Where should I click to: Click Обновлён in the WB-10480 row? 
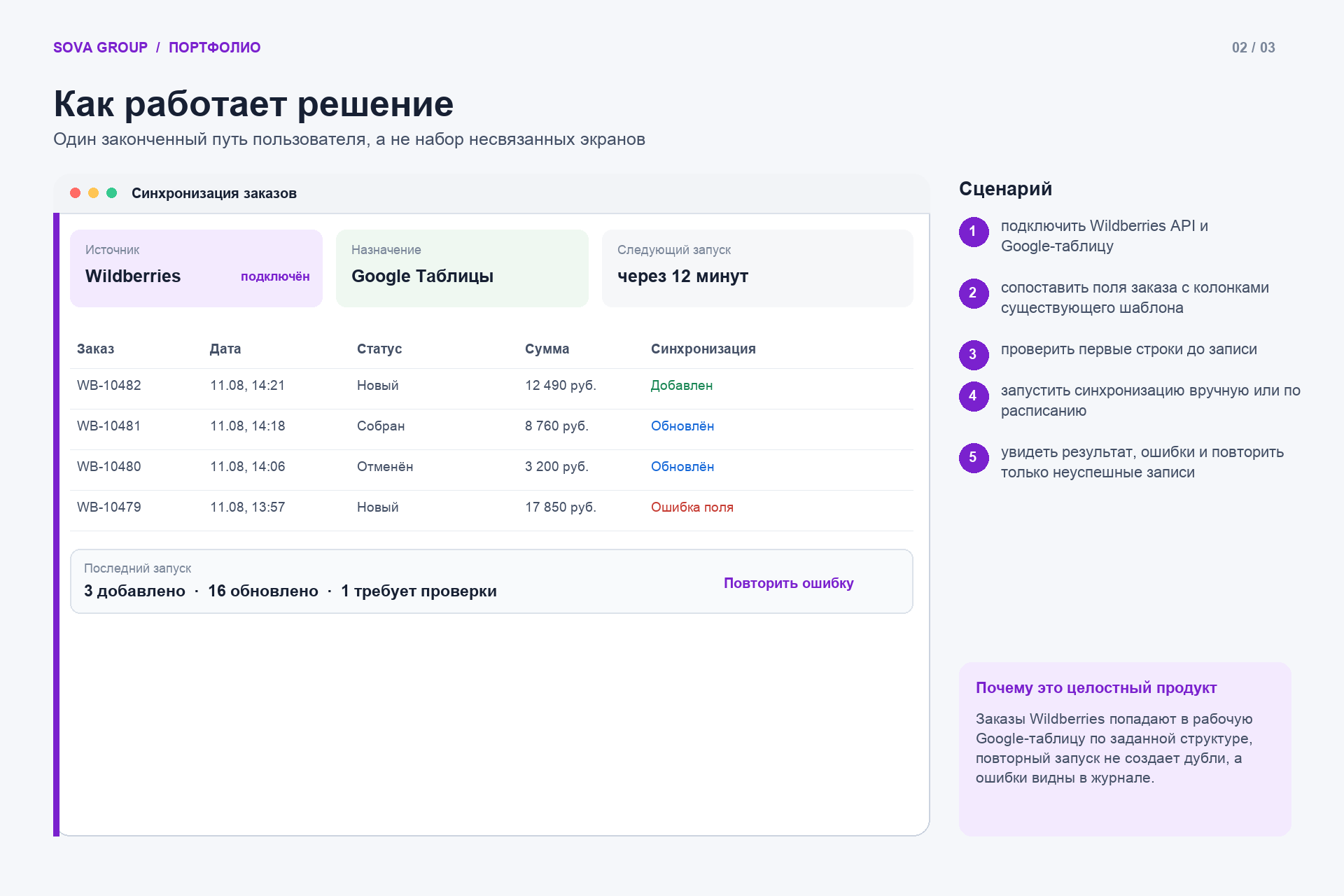tap(682, 467)
